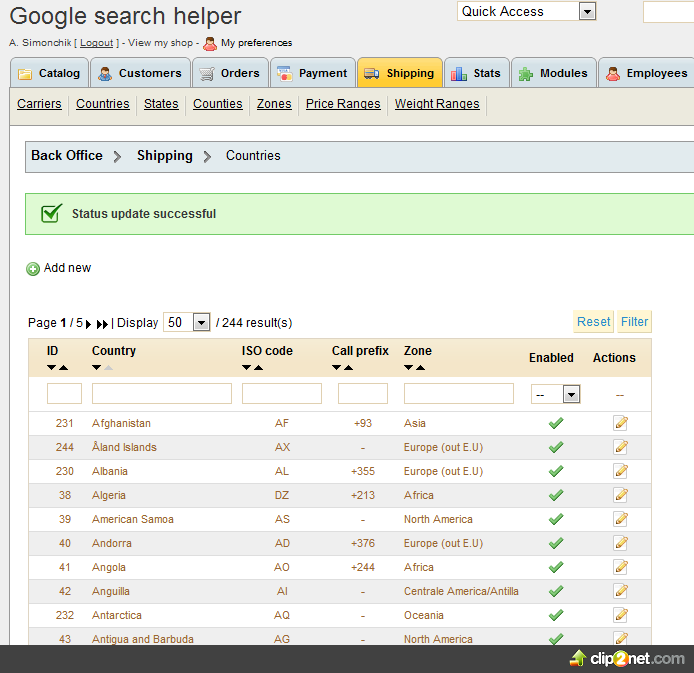Edit the Åland Islands row pencil icon
The height and width of the screenshot is (673, 694).
click(621, 447)
